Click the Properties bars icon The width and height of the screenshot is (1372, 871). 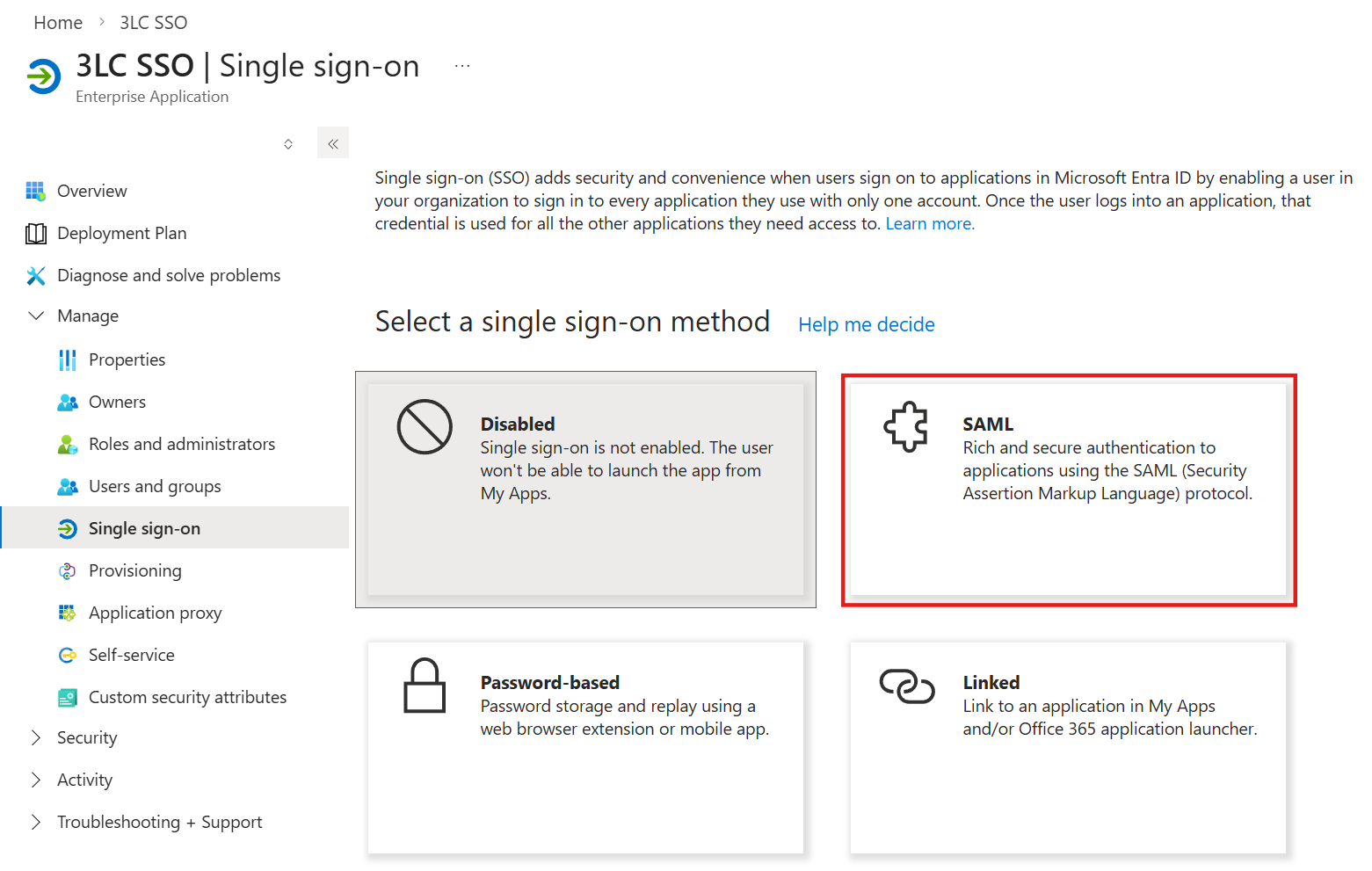(x=68, y=359)
